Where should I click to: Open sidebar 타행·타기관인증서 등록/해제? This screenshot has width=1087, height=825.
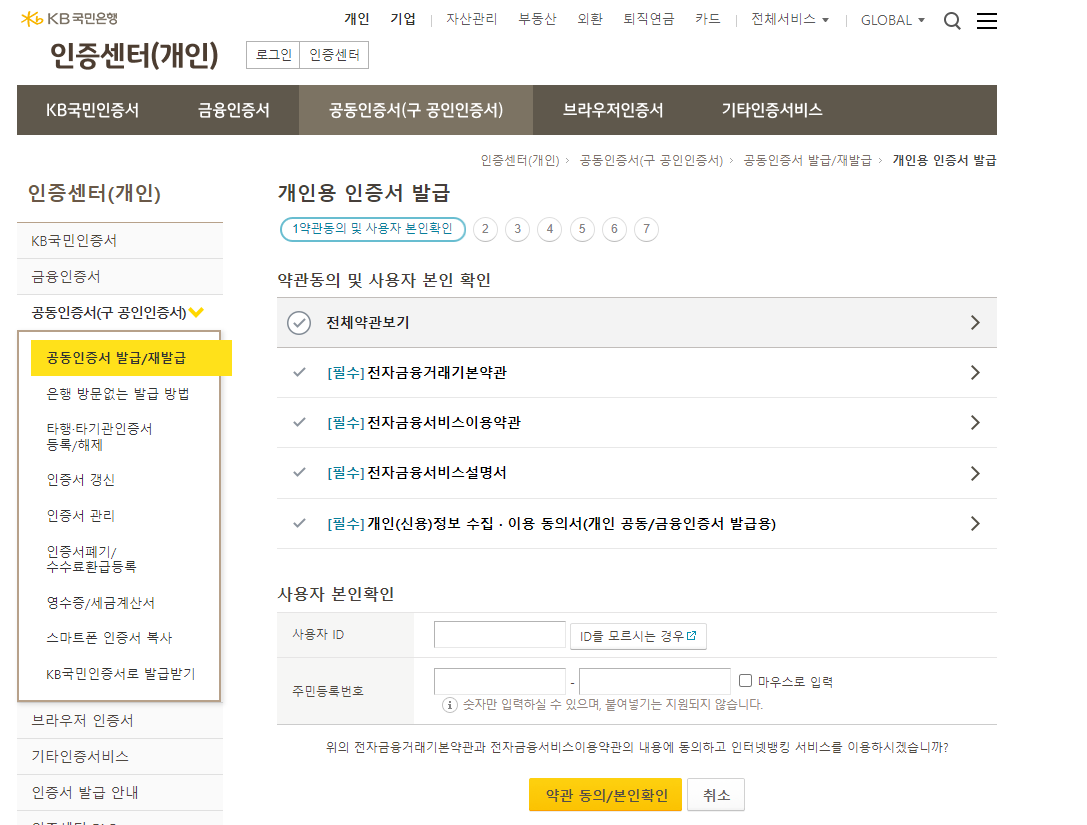click(99, 437)
